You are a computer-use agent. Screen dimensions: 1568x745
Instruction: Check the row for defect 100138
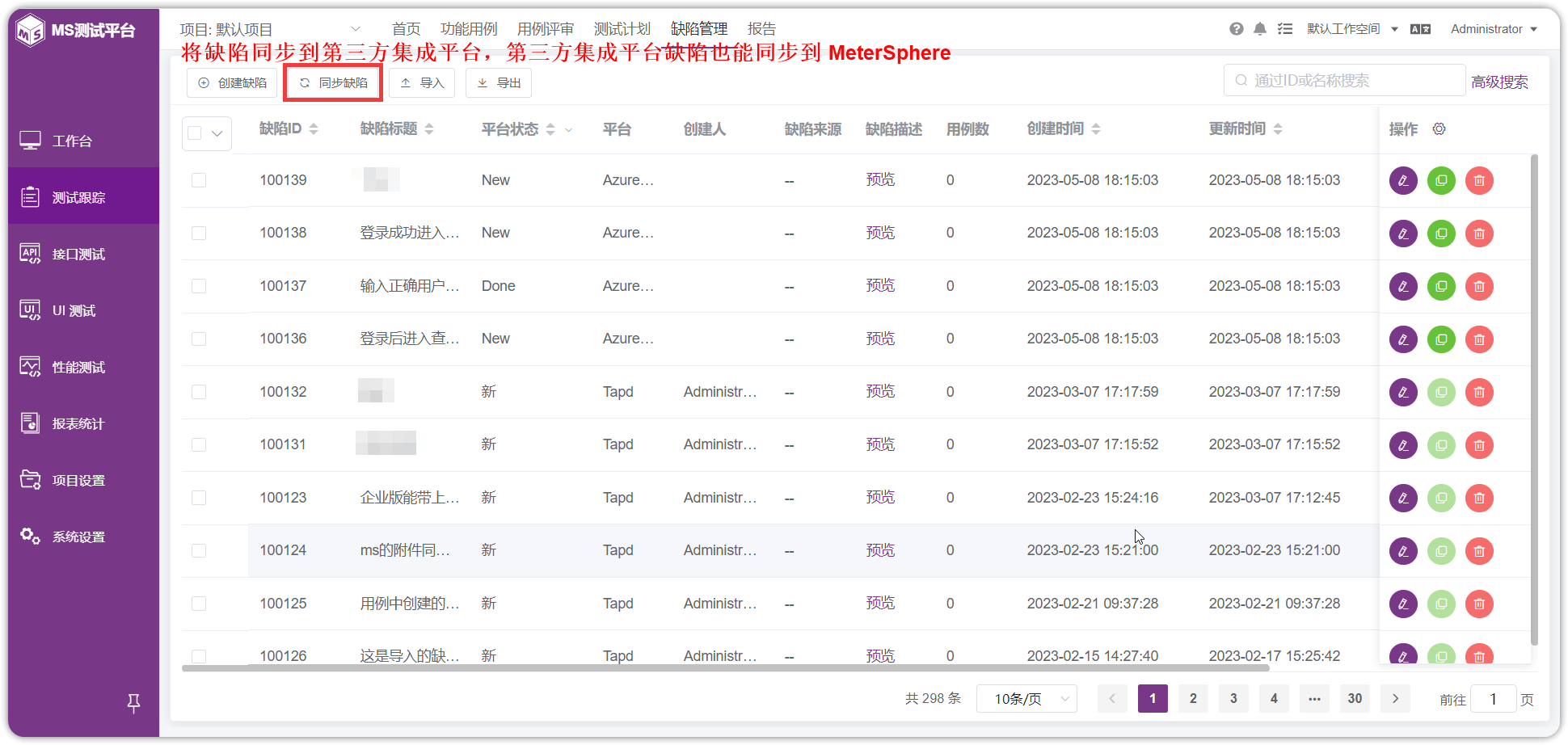pyautogui.click(x=199, y=233)
